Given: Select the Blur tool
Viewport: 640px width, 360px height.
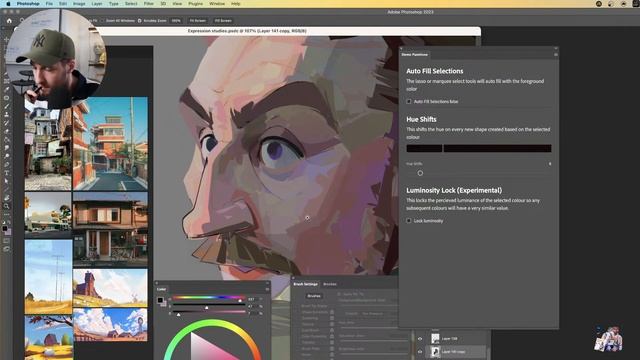Looking at the screenshot, I should coord(7,148).
